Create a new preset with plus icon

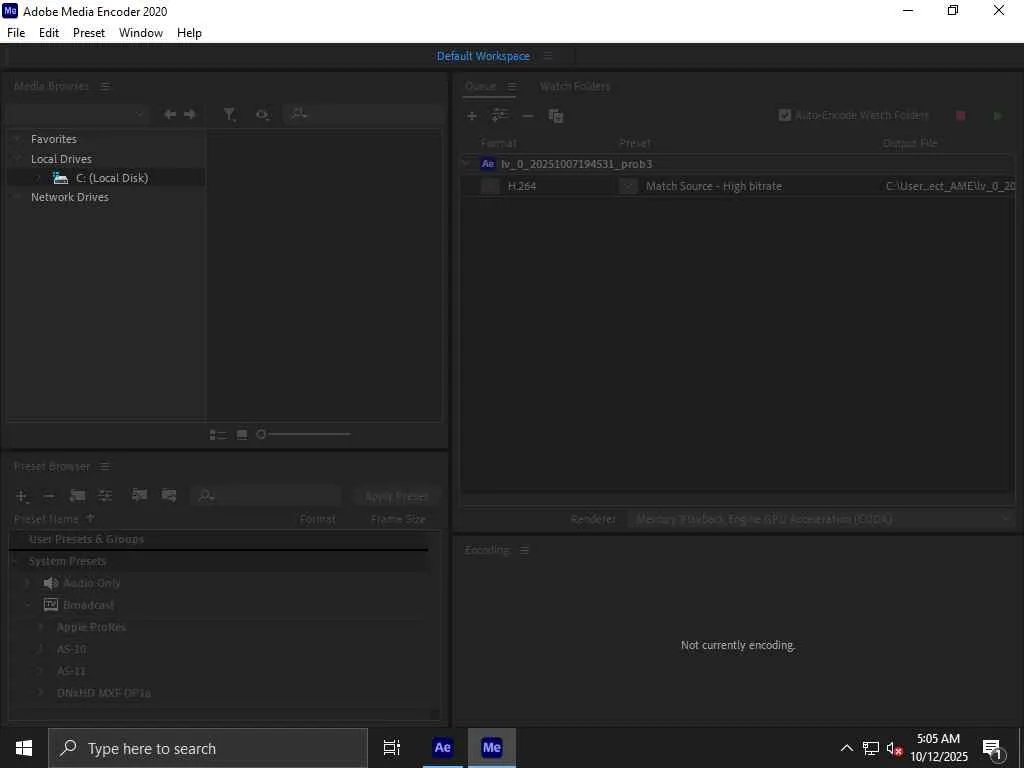(x=21, y=496)
